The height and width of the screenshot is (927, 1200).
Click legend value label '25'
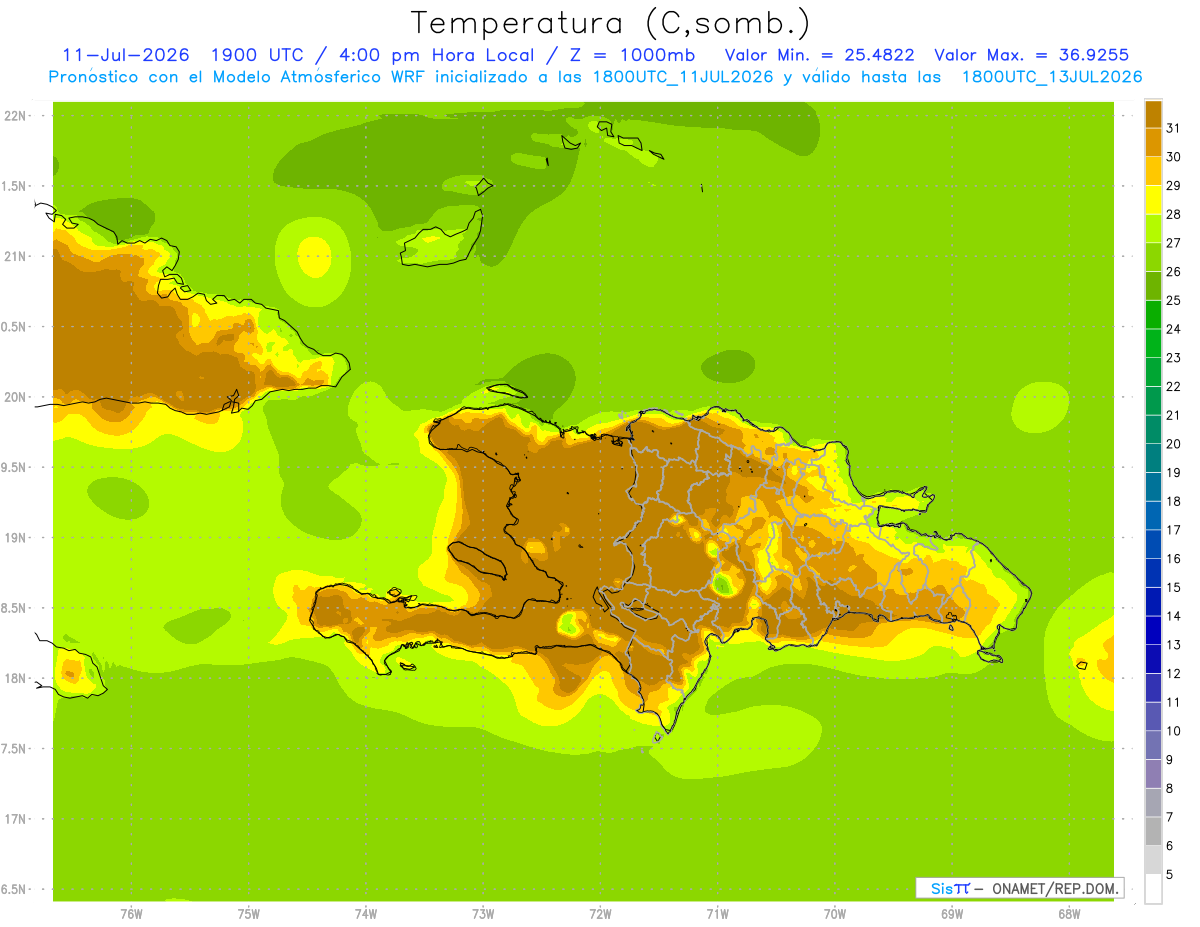1174,300
